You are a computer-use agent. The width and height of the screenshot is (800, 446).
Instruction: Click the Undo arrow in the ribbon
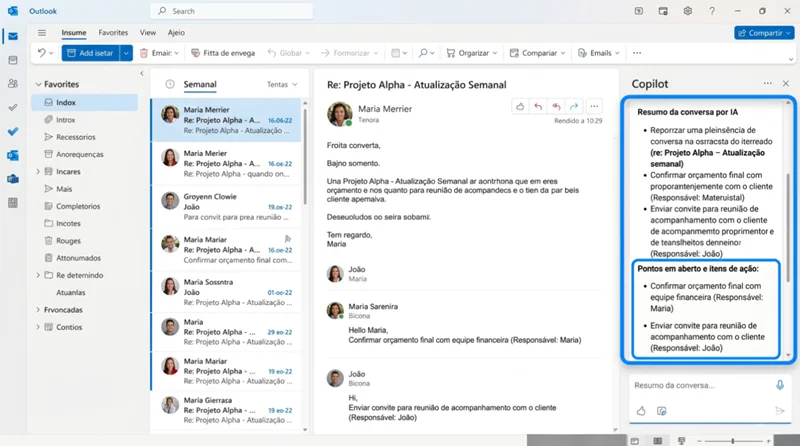click(x=42, y=53)
